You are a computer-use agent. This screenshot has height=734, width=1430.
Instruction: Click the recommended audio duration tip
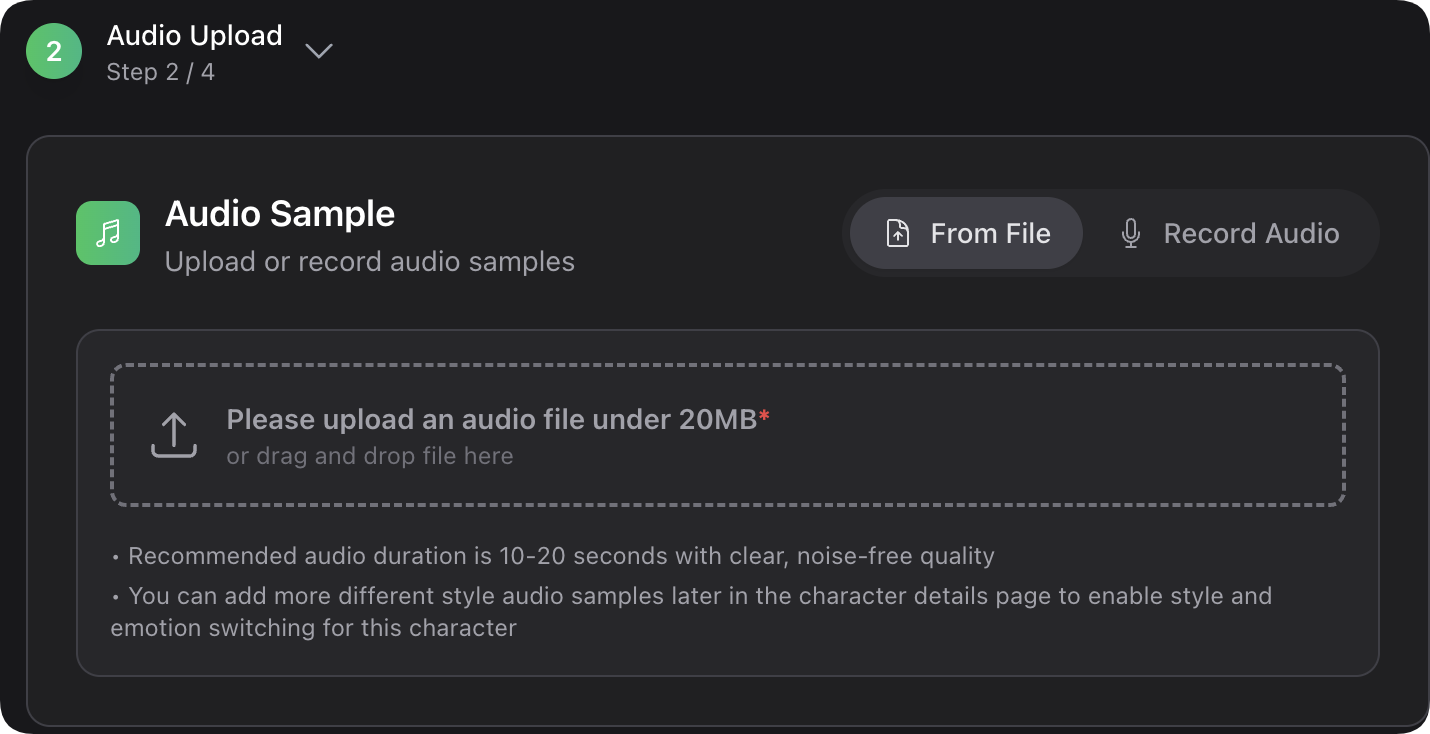coord(560,556)
